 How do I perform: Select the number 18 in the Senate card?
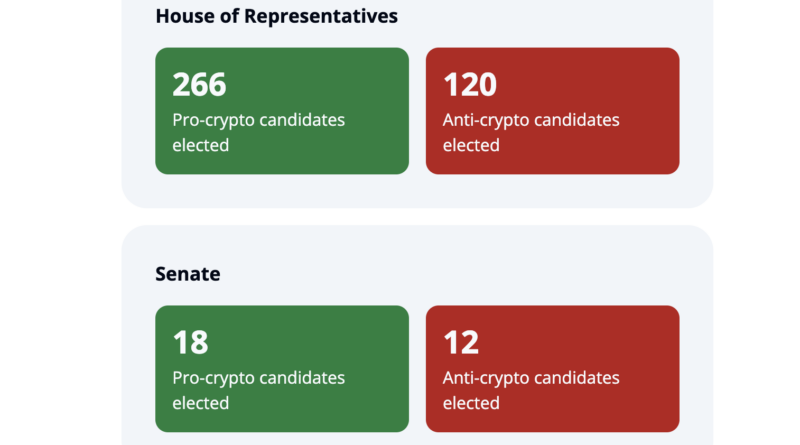[x=190, y=342]
